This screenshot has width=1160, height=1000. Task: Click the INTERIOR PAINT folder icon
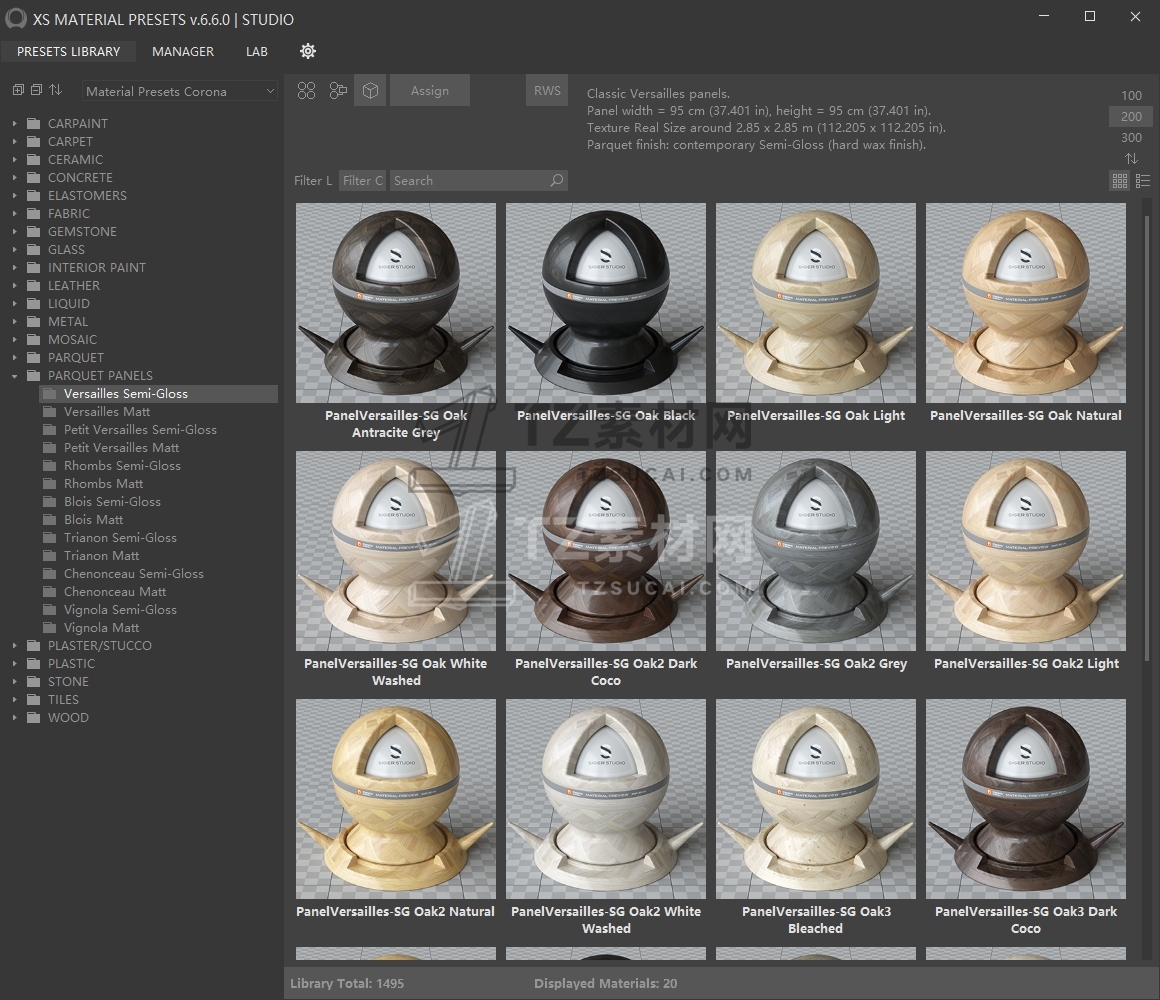click(x=33, y=267)
